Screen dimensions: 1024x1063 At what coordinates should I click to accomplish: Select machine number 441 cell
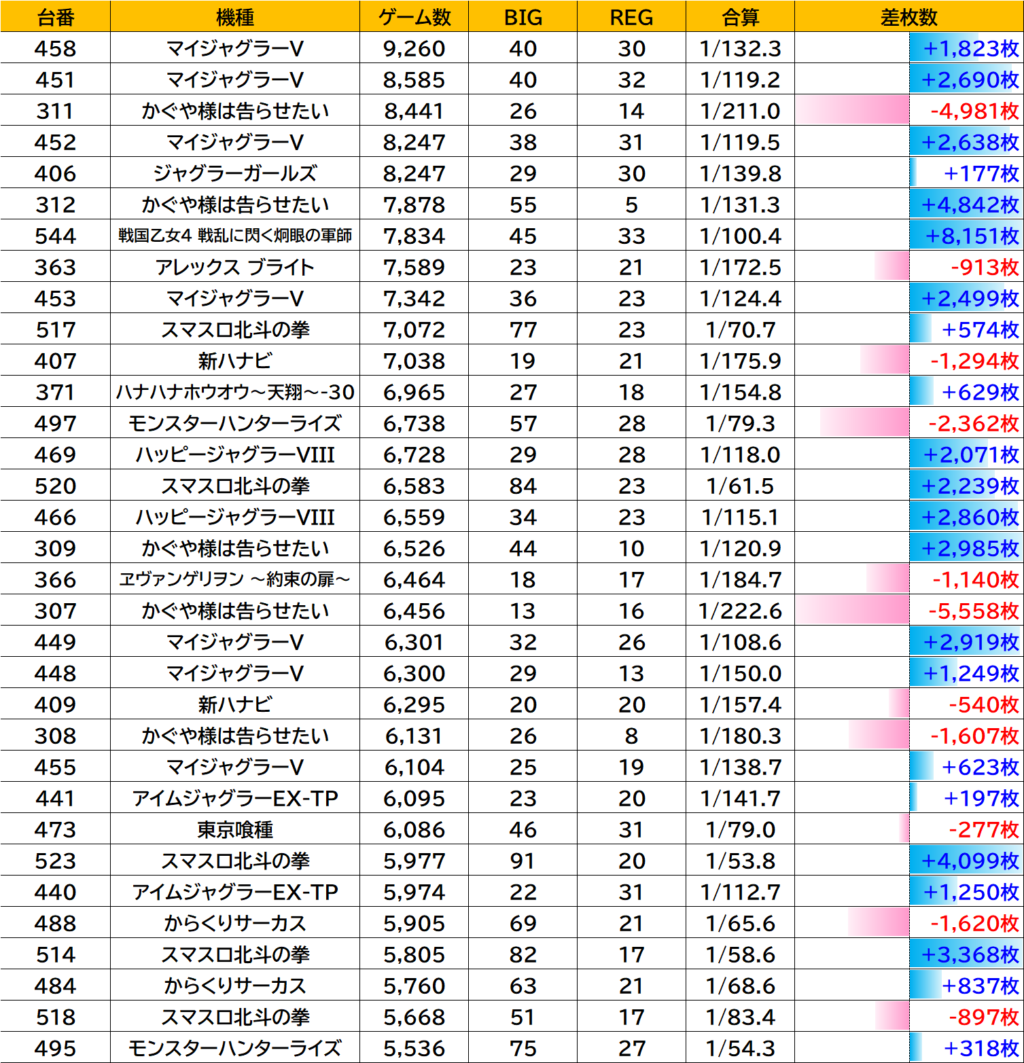pos(55,797)
